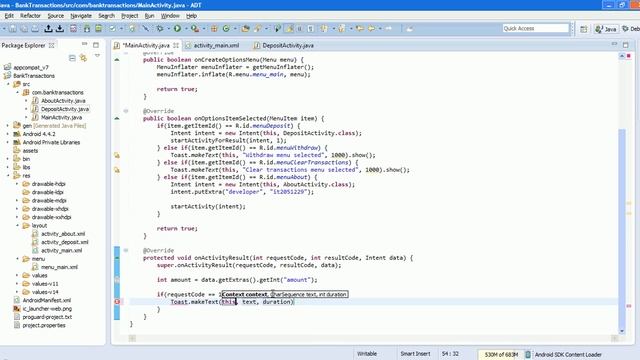Toggle Link with Editor in Package Explorer
The height and width of the screenshot is (360, 640).
click(x=83, y=58)
